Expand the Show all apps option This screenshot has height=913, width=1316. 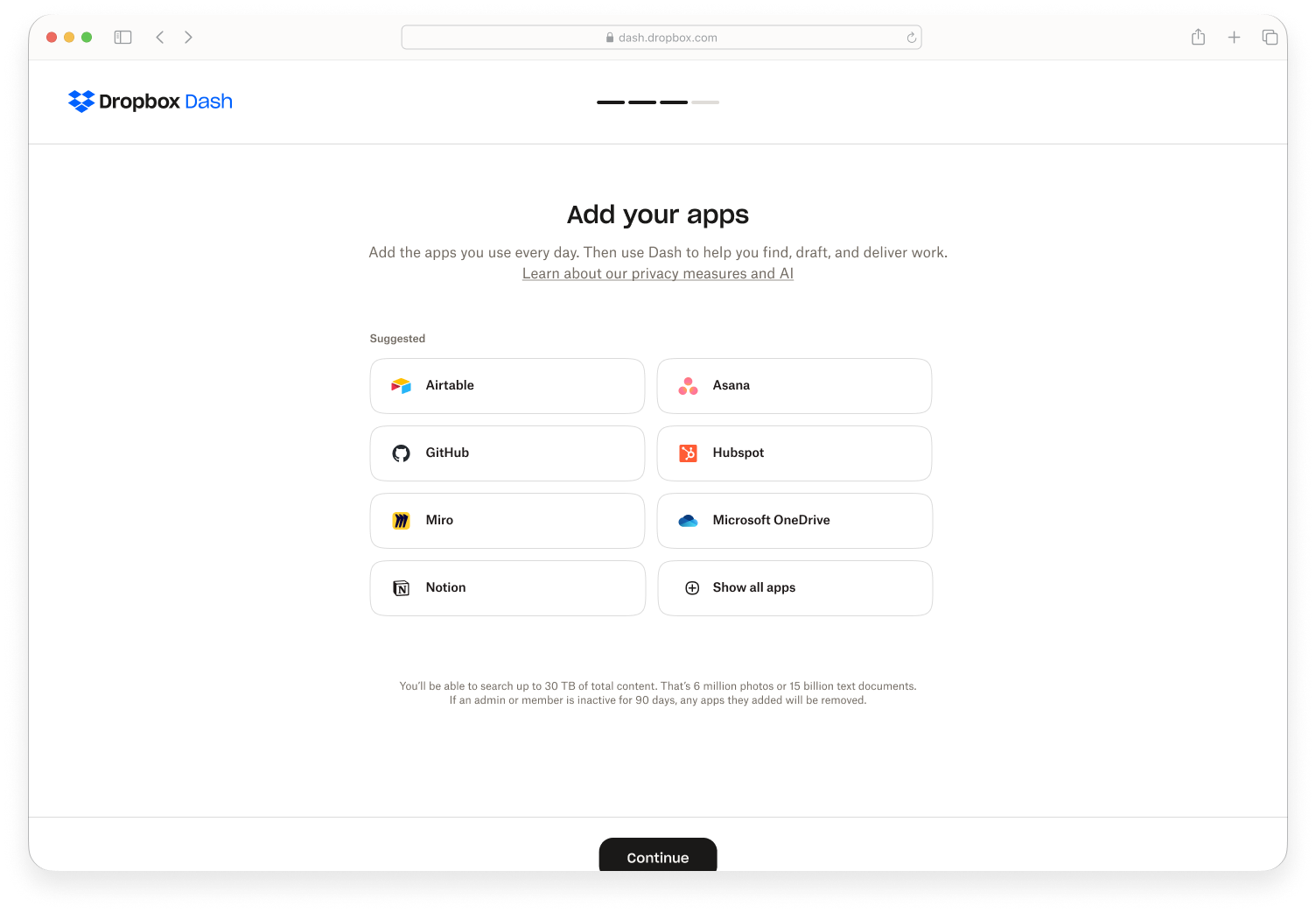click(x=794, y=587)
